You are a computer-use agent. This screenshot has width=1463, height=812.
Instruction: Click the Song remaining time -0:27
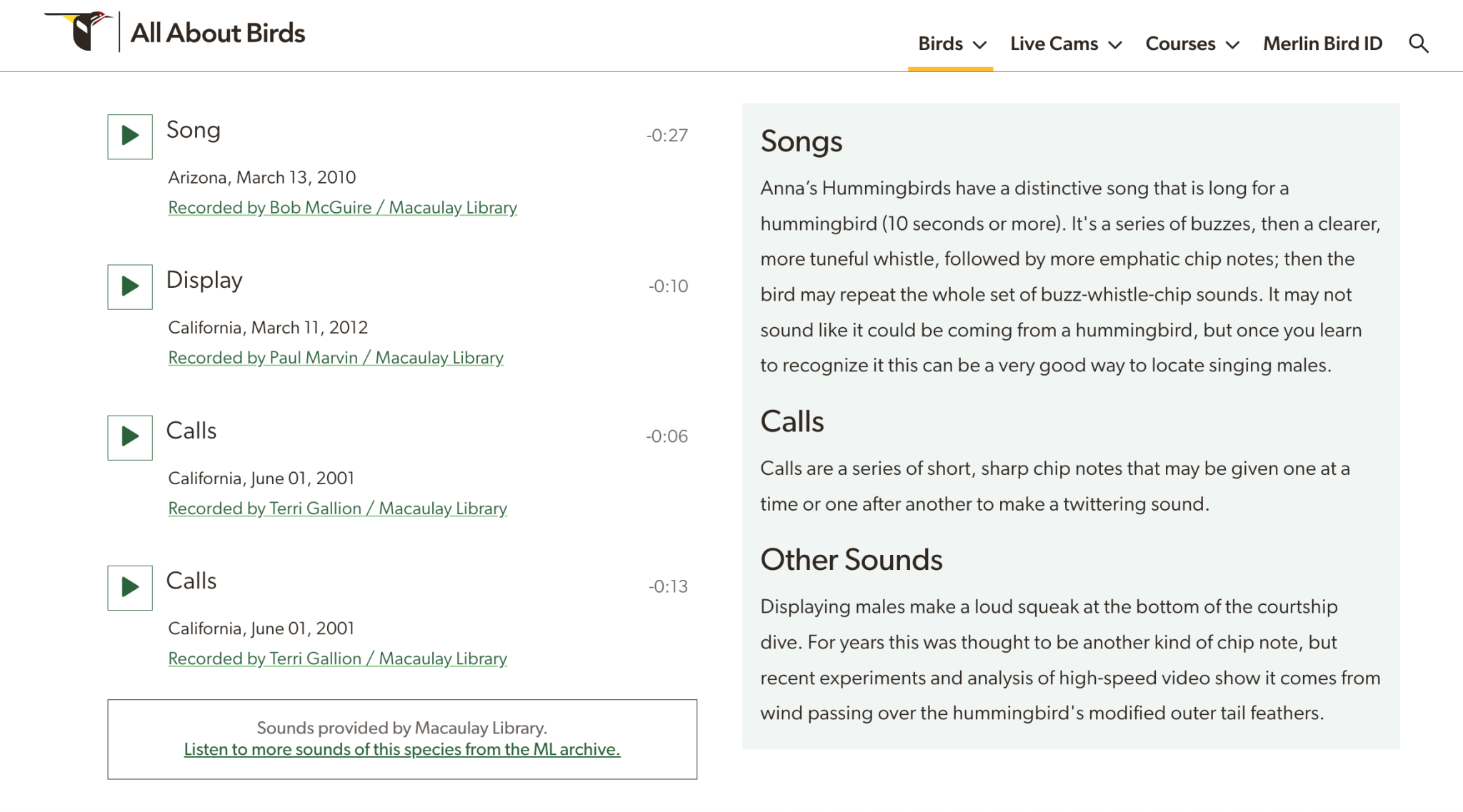point(666,136)
